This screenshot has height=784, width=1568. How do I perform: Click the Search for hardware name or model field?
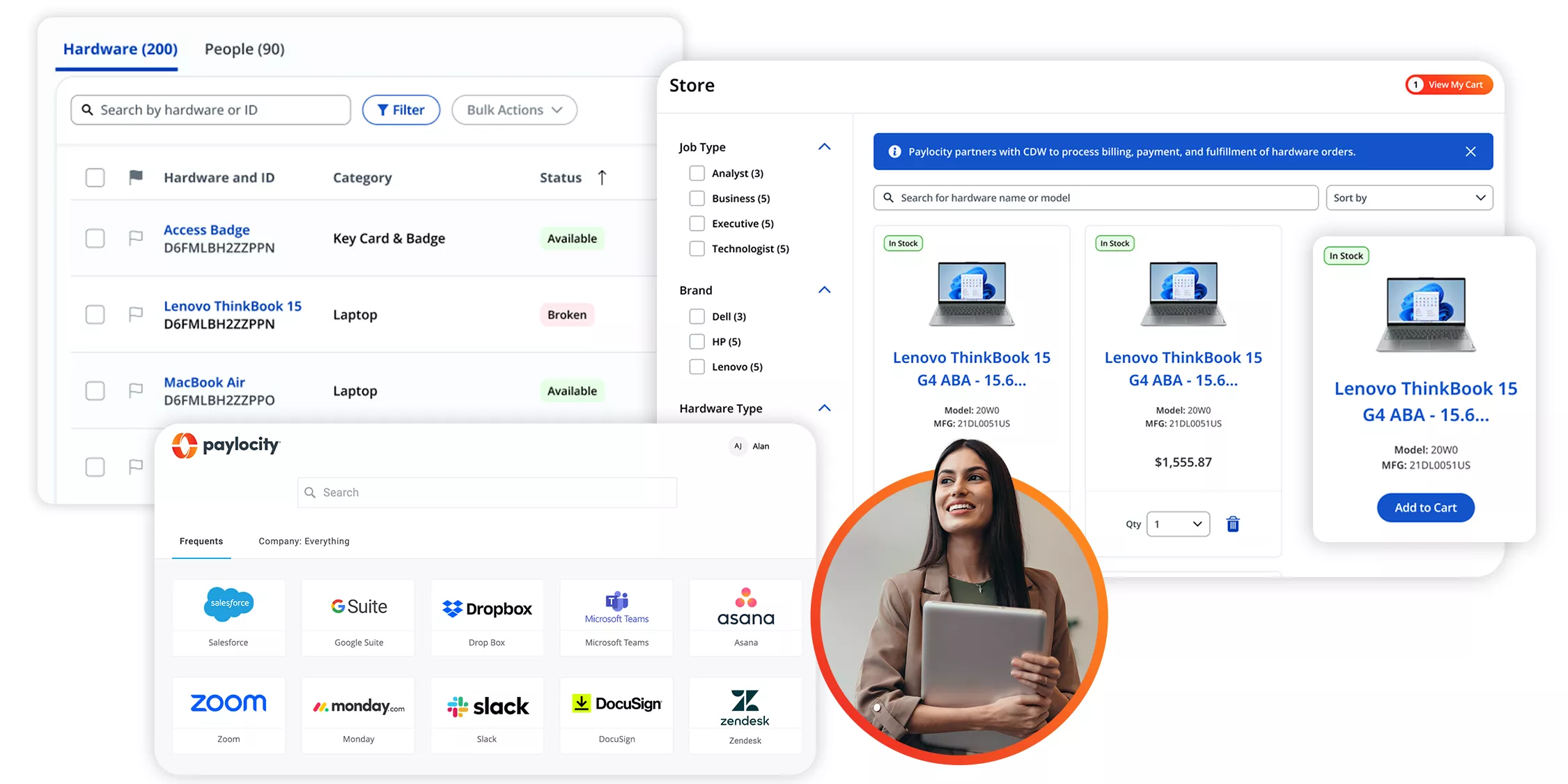(1096, 198)
